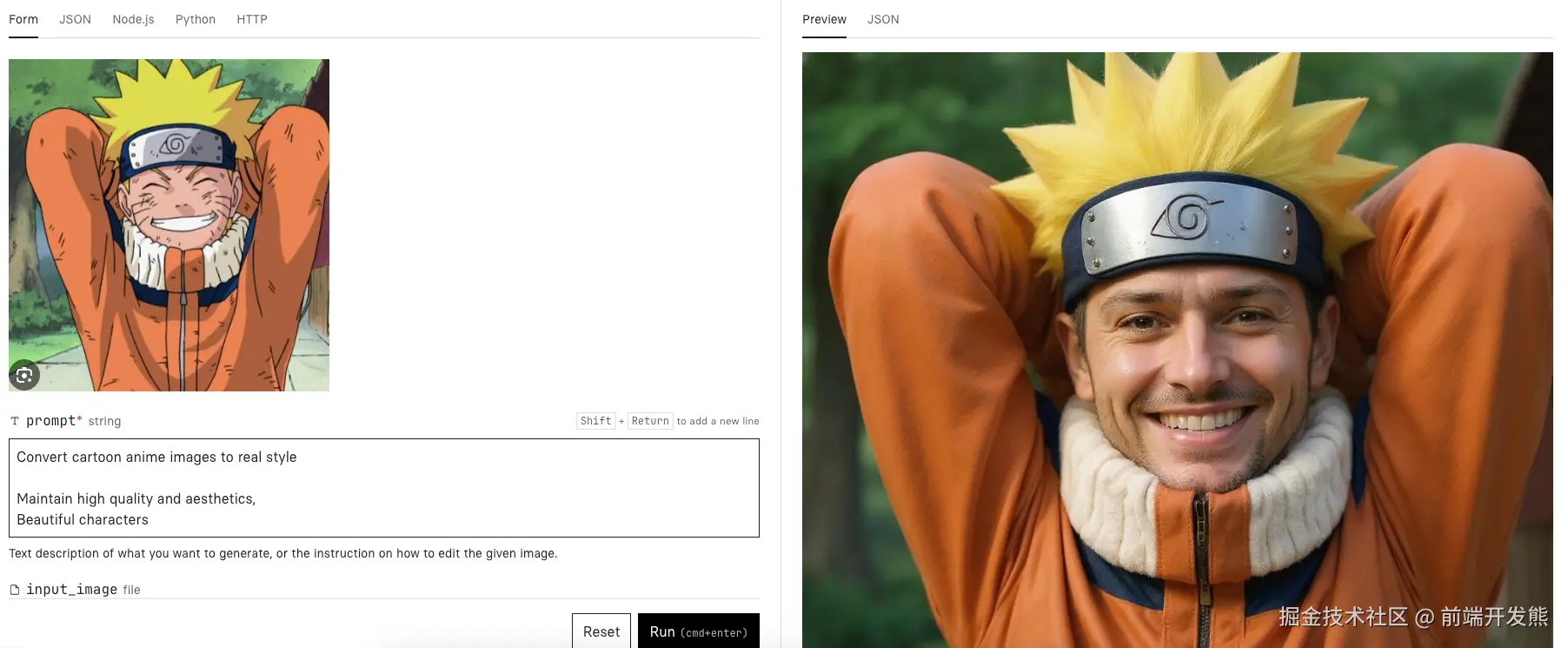Click 'Maintain high quality and aesthetics' line
Screen dimensions: 1568x648
click(x=136, y=499)
